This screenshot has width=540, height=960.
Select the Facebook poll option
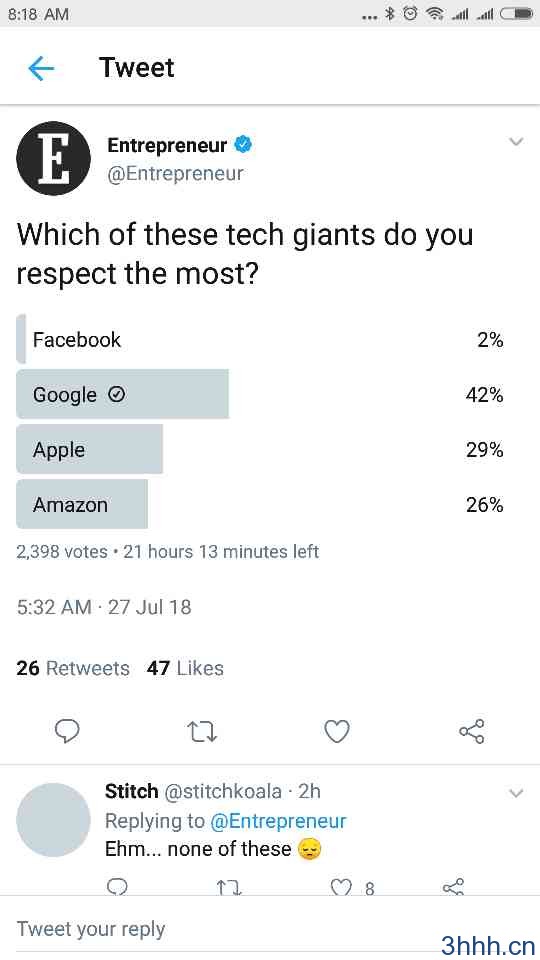click(260, 339)
